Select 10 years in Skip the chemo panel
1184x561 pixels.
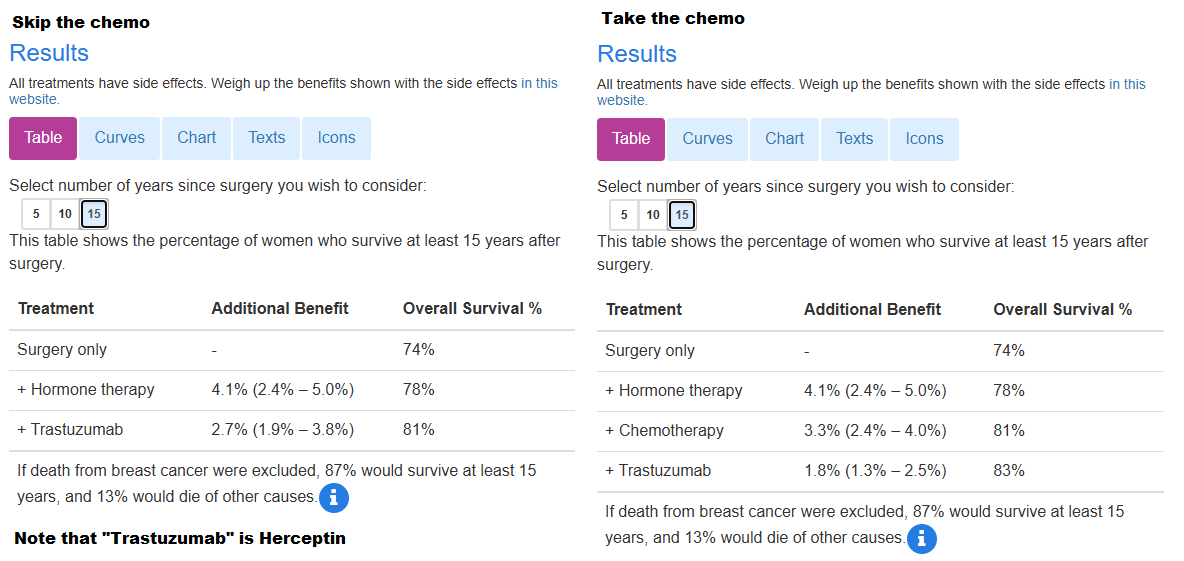pyautogui.click(x=65, y=214)
